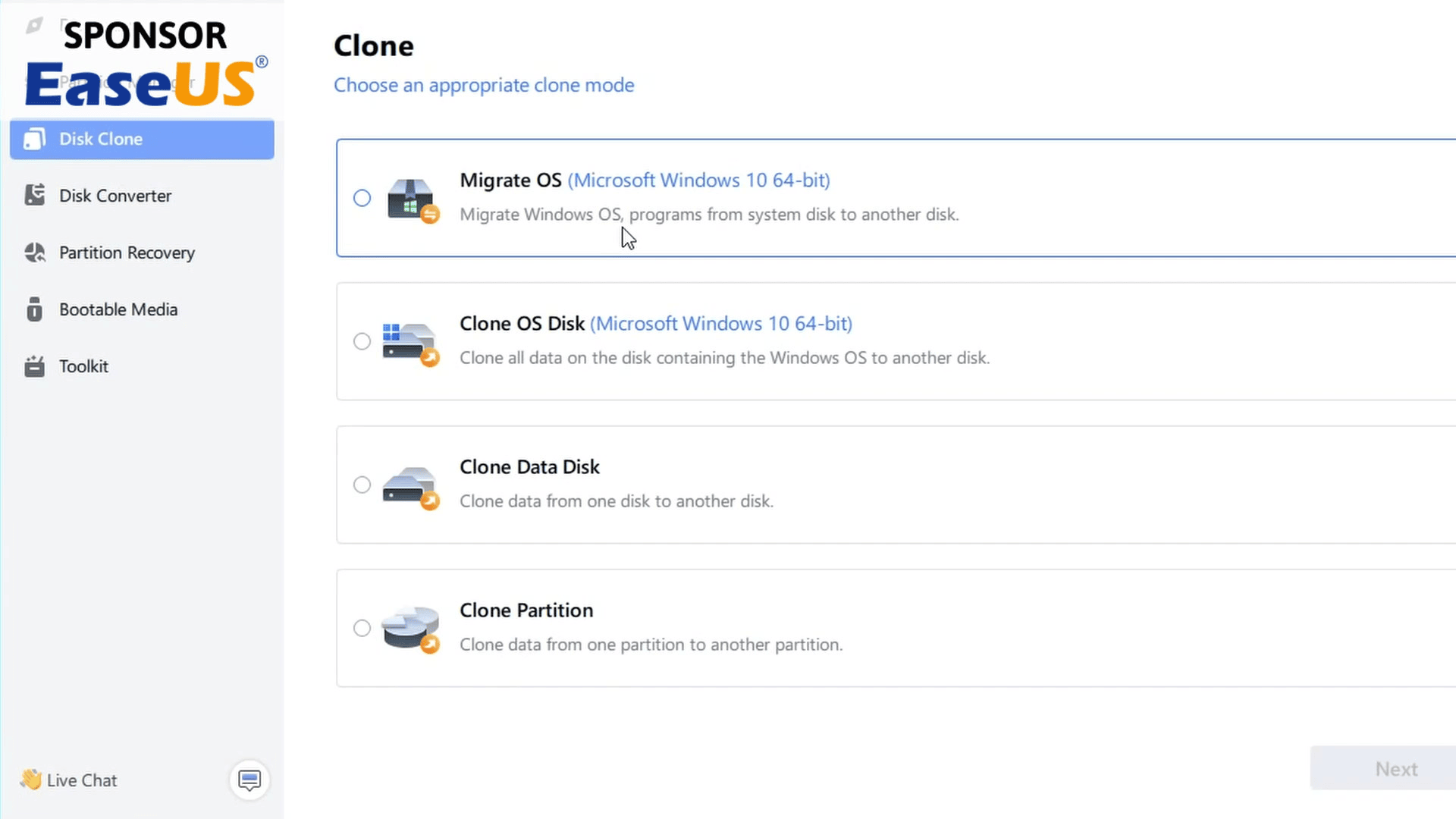Click the Clone Data Disk icon
The height and width of the screenshot is (819, 1456).
point(410,487)
